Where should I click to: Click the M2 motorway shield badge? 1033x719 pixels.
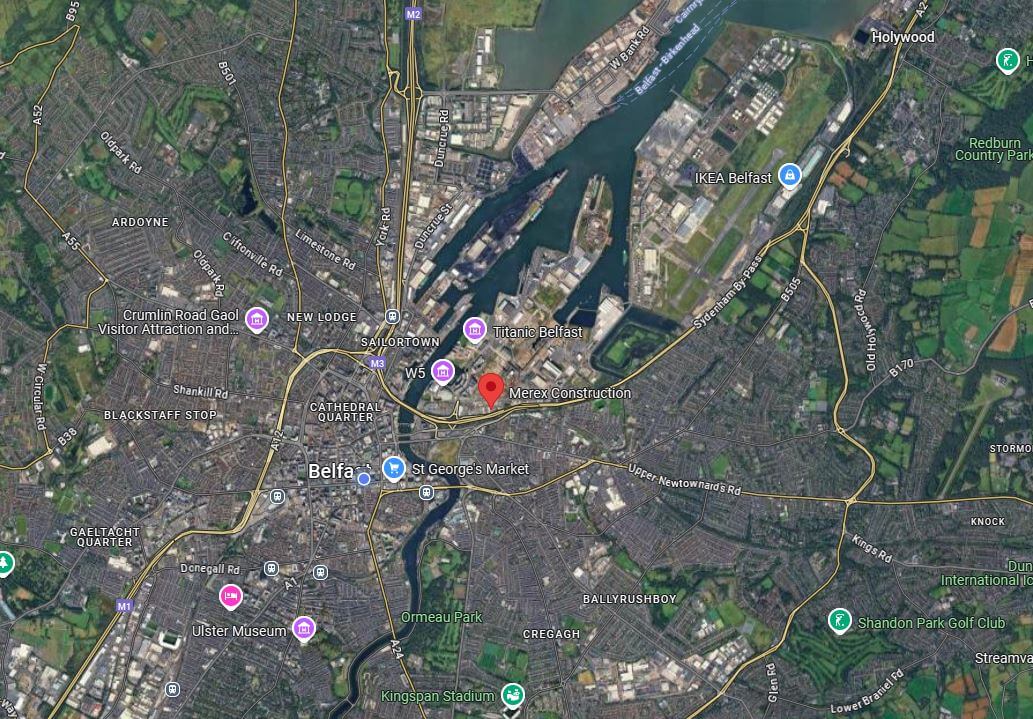click(413, 14)
